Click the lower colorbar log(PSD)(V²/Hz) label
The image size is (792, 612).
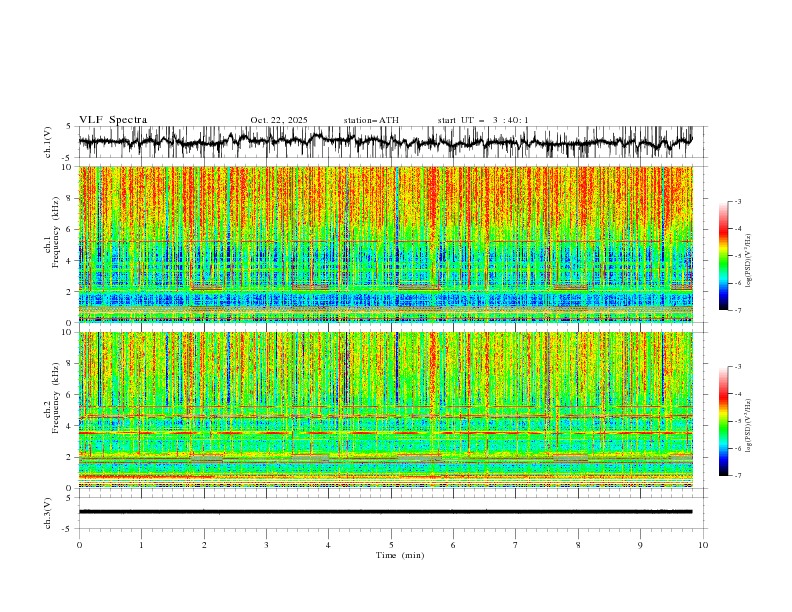pyautogui.click(x=748, y=426)
